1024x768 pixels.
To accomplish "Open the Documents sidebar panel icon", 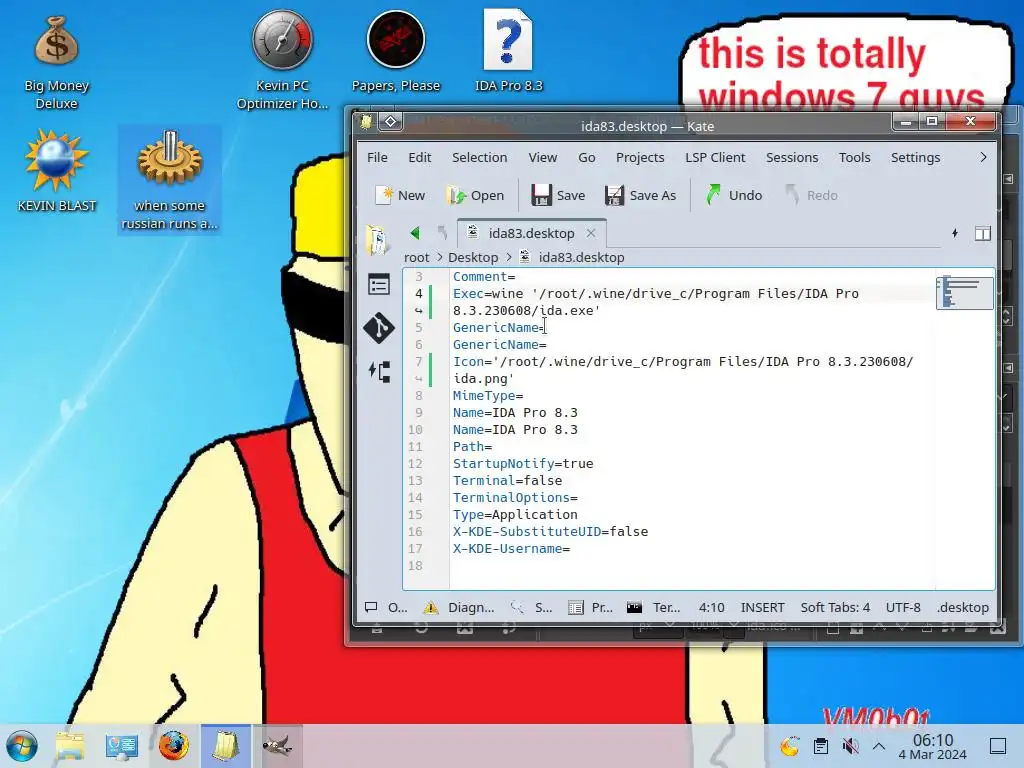I will (x=377, y=240).
